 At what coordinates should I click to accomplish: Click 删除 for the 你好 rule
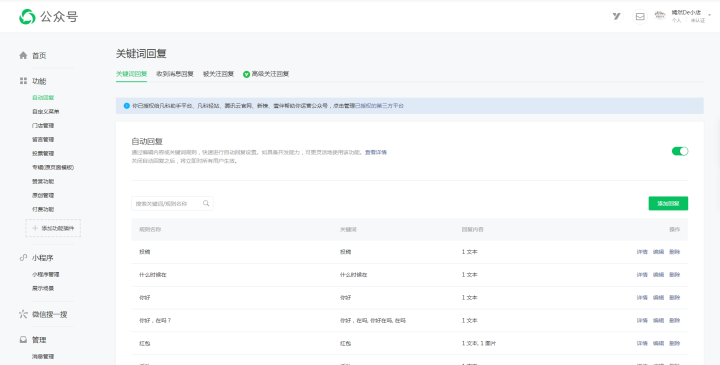pos(675,298)
